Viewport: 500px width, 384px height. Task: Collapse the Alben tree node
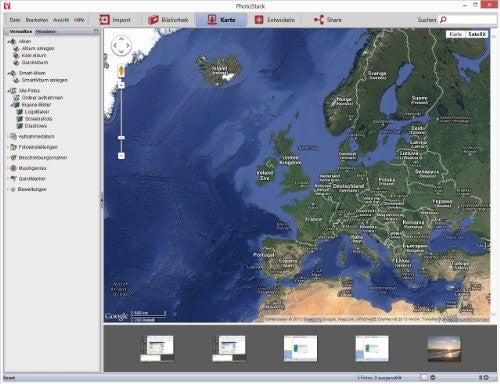tap(8, 41)
